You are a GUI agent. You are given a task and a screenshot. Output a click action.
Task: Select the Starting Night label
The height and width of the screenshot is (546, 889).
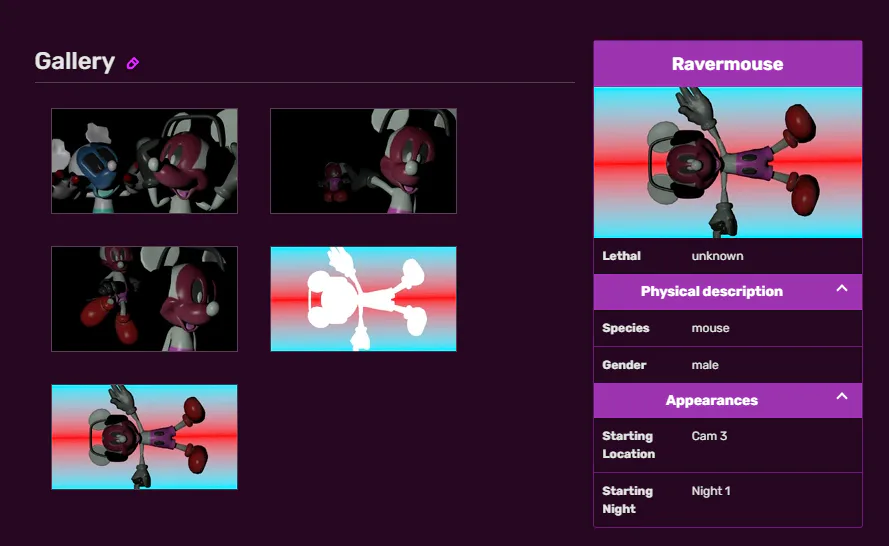627,500
